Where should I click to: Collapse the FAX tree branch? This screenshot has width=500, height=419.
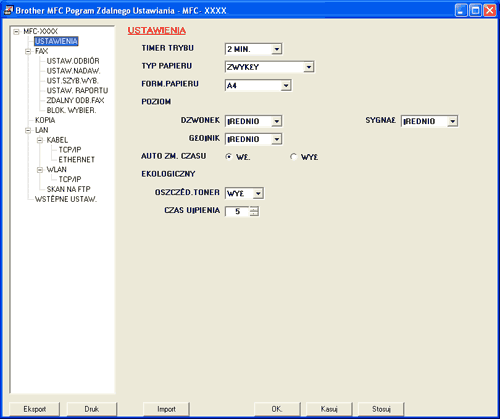pos(28,52)
